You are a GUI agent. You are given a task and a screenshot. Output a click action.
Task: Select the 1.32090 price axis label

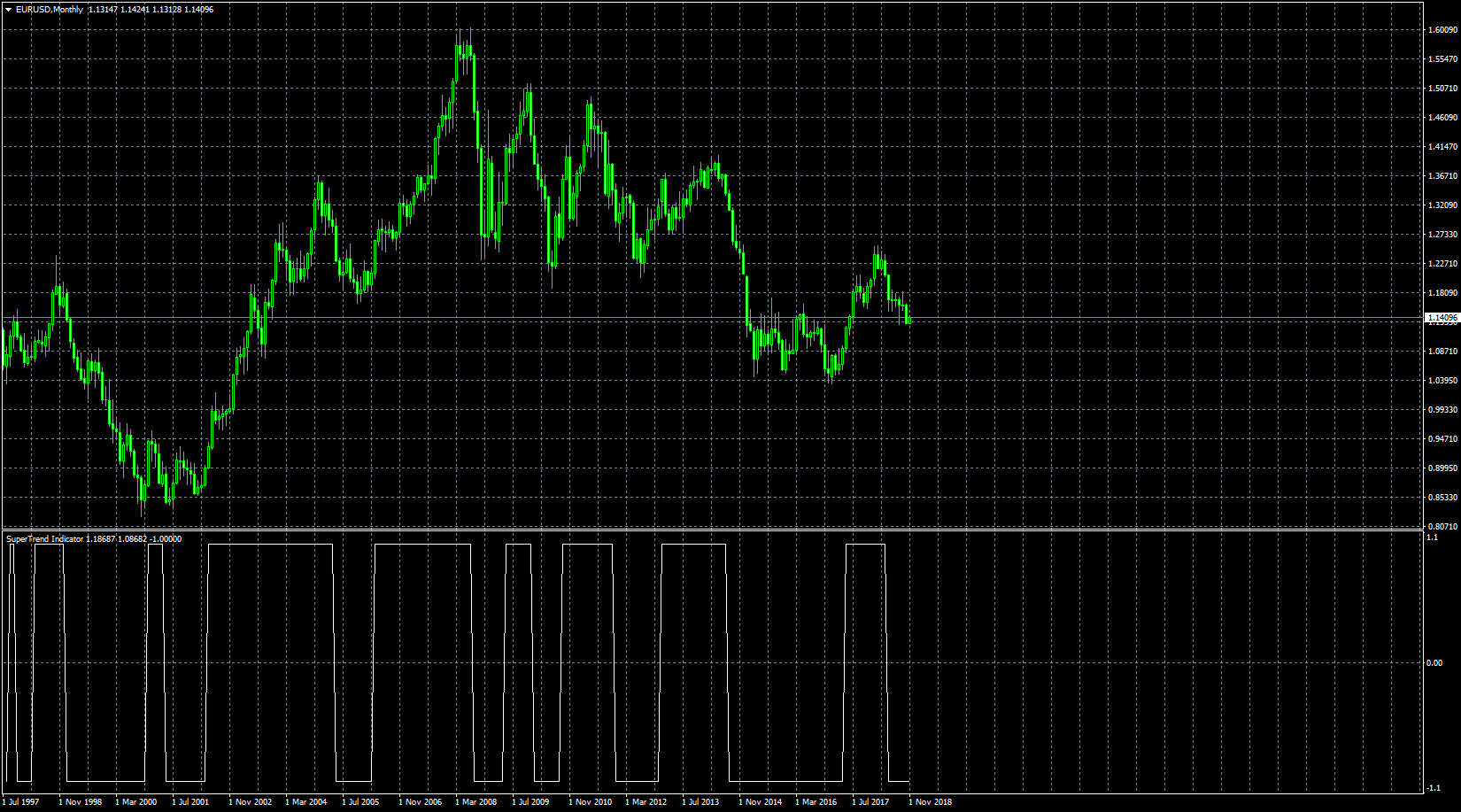[x=1442, y=205]
